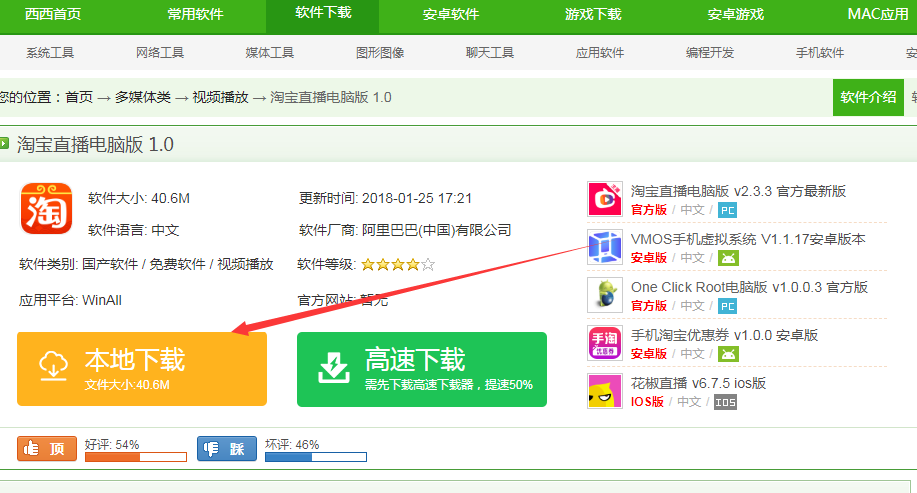
Task: Open the Taobao Live v2.3.3 pink app icon
Action: point(605,199)
